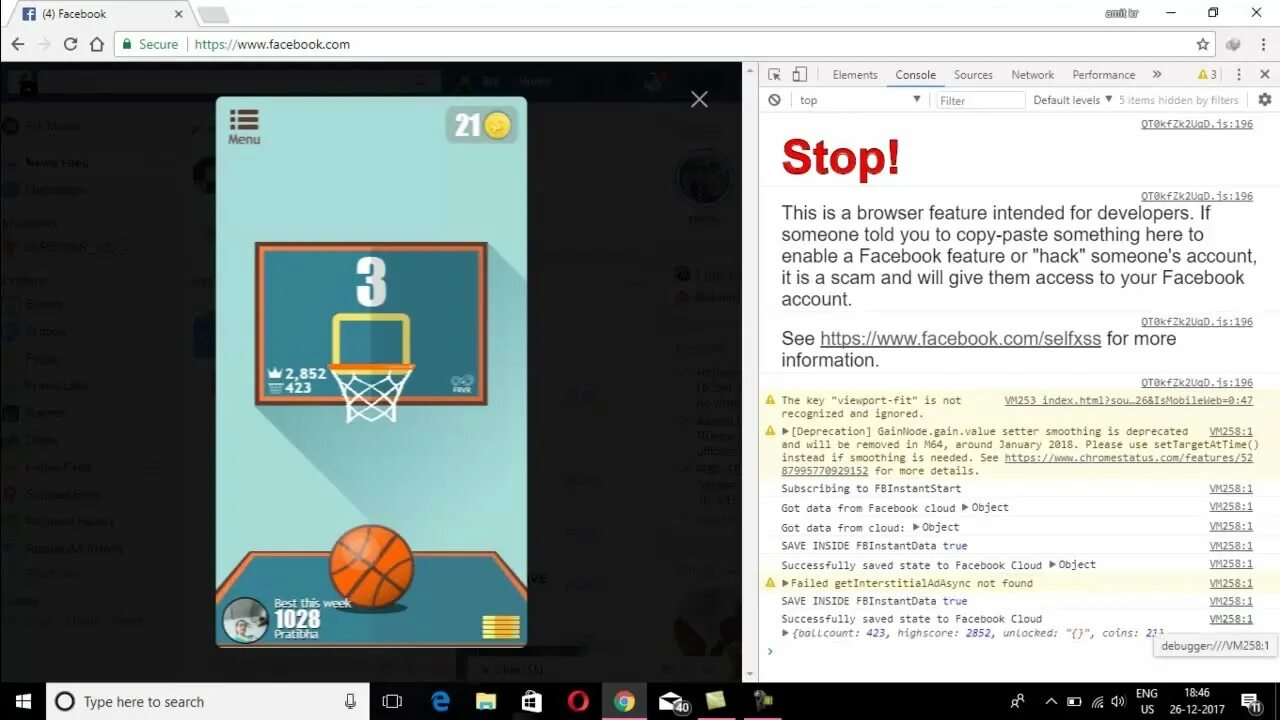The image size is (1280, 720).
Task: Show hidden tray icons with the up chevron
Action: [1051, 701]
